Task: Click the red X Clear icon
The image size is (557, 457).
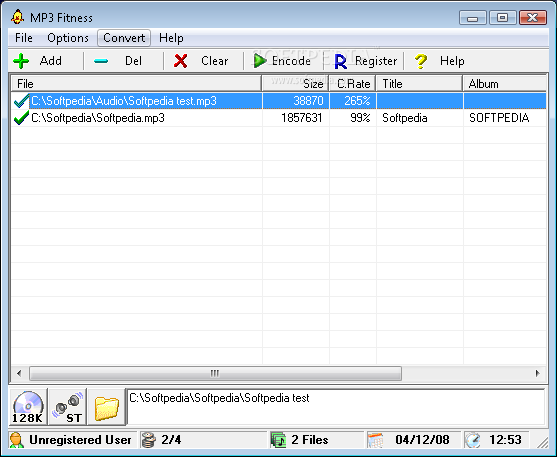Action: [180, 61]
